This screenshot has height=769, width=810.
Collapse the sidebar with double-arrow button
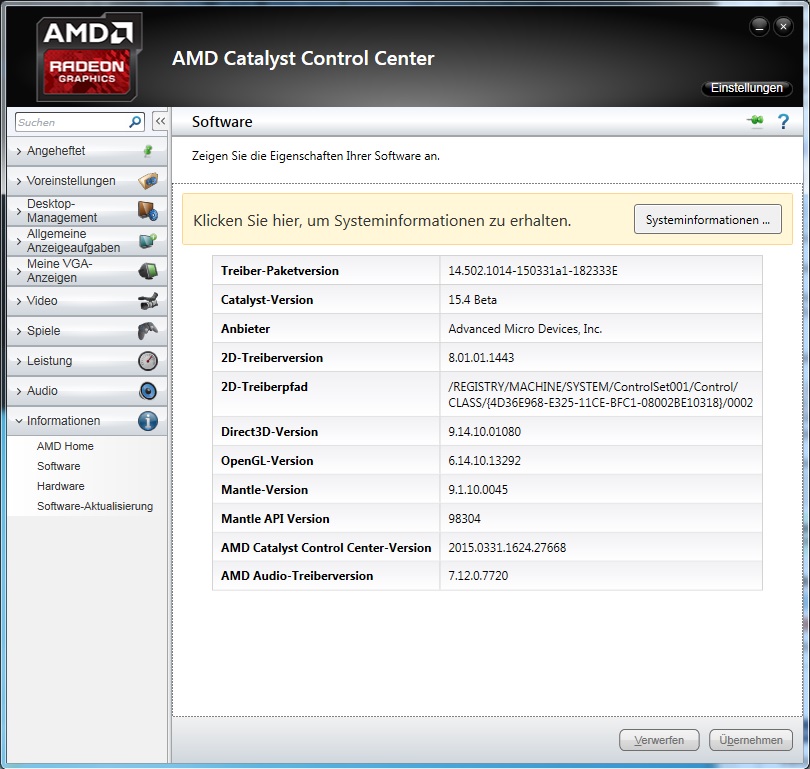(x=160, y=122)
